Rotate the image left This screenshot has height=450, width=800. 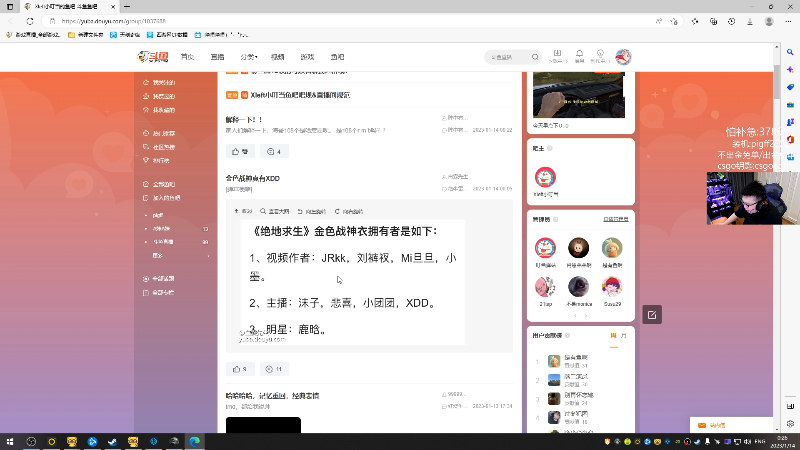click(x=312, y=211)
